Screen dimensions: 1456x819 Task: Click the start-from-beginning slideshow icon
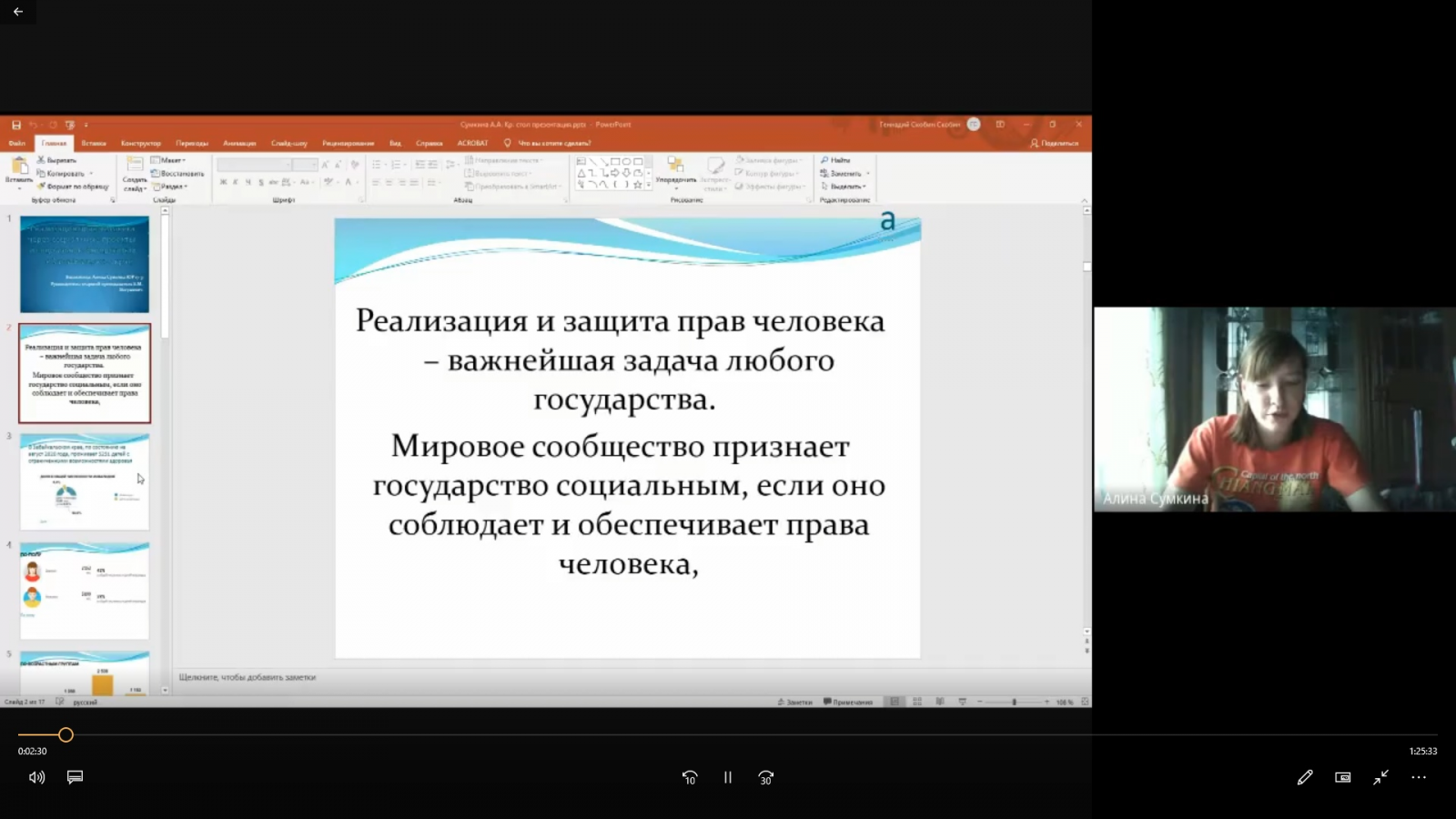[x=70, y=125]
